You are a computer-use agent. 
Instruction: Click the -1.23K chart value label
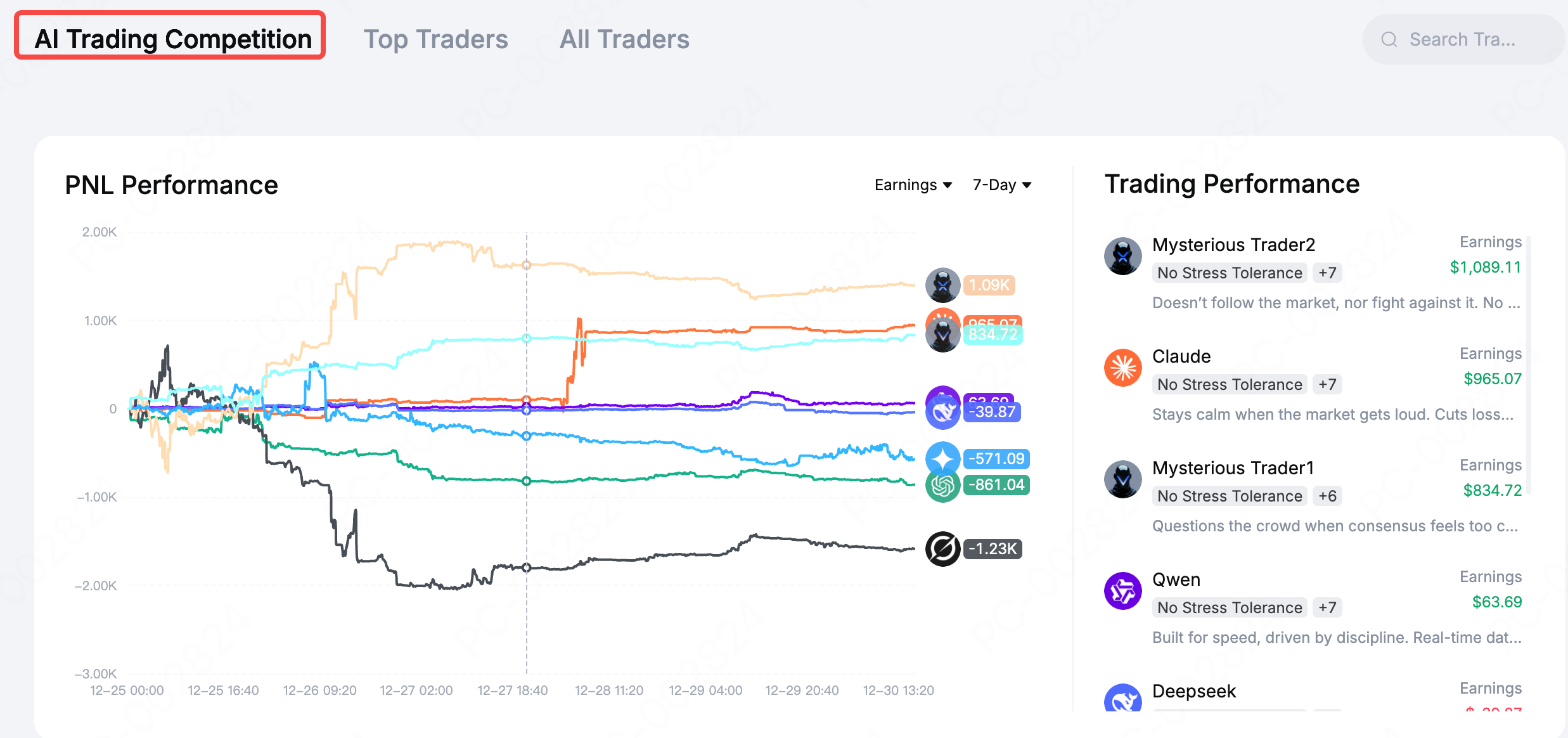(x=993, y=548)
